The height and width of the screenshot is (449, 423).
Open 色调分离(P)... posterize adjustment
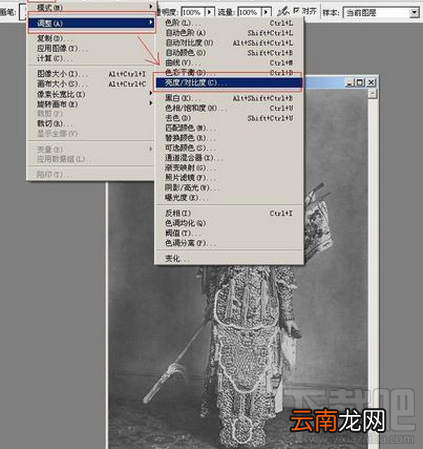[190, 243]
